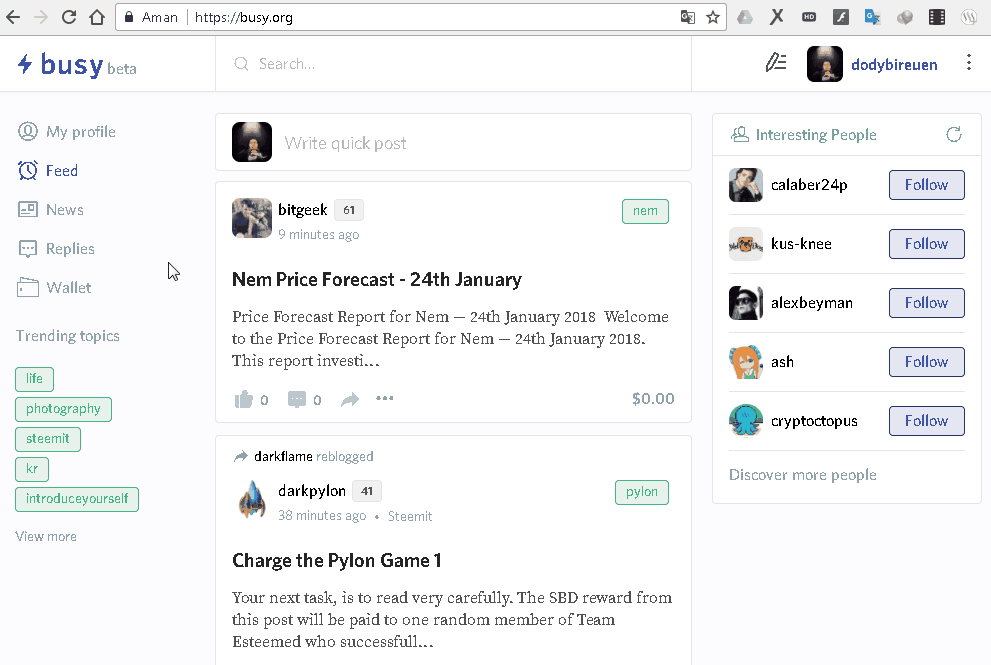Open the write post editor icon
Screen dimensions: 991x665
click(775, 63)
